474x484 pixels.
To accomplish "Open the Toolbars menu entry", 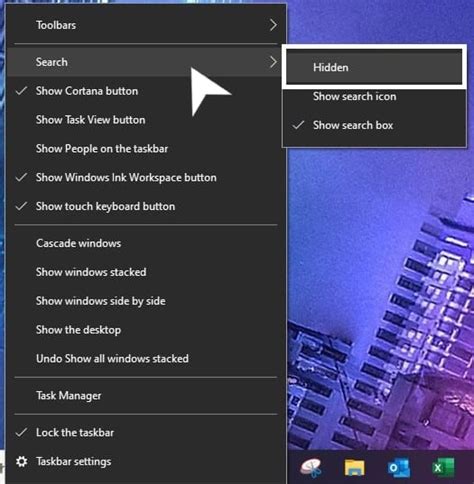I will tap(146, 25).
